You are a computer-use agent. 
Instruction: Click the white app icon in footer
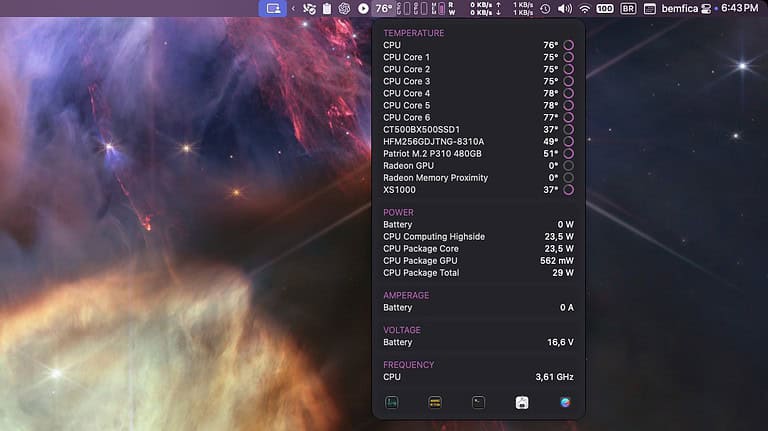pos(521,402)
